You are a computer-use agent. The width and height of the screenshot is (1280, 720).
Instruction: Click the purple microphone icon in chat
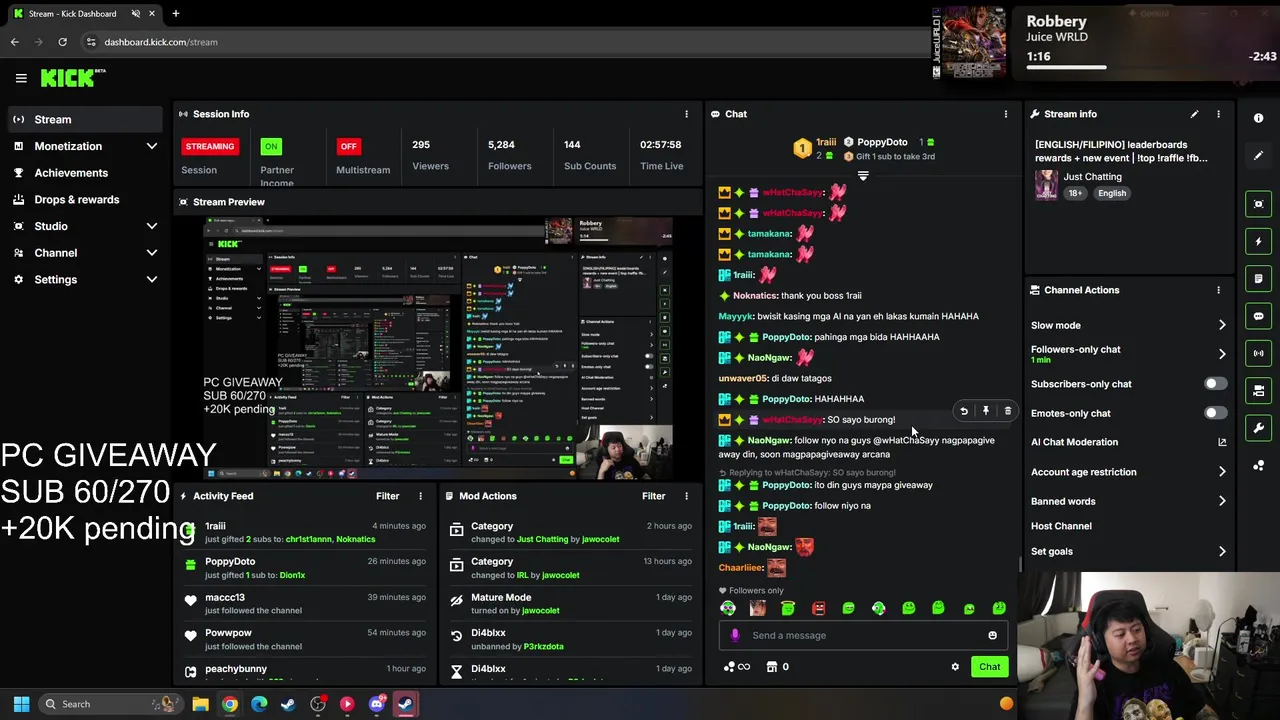tap(735, 635)
